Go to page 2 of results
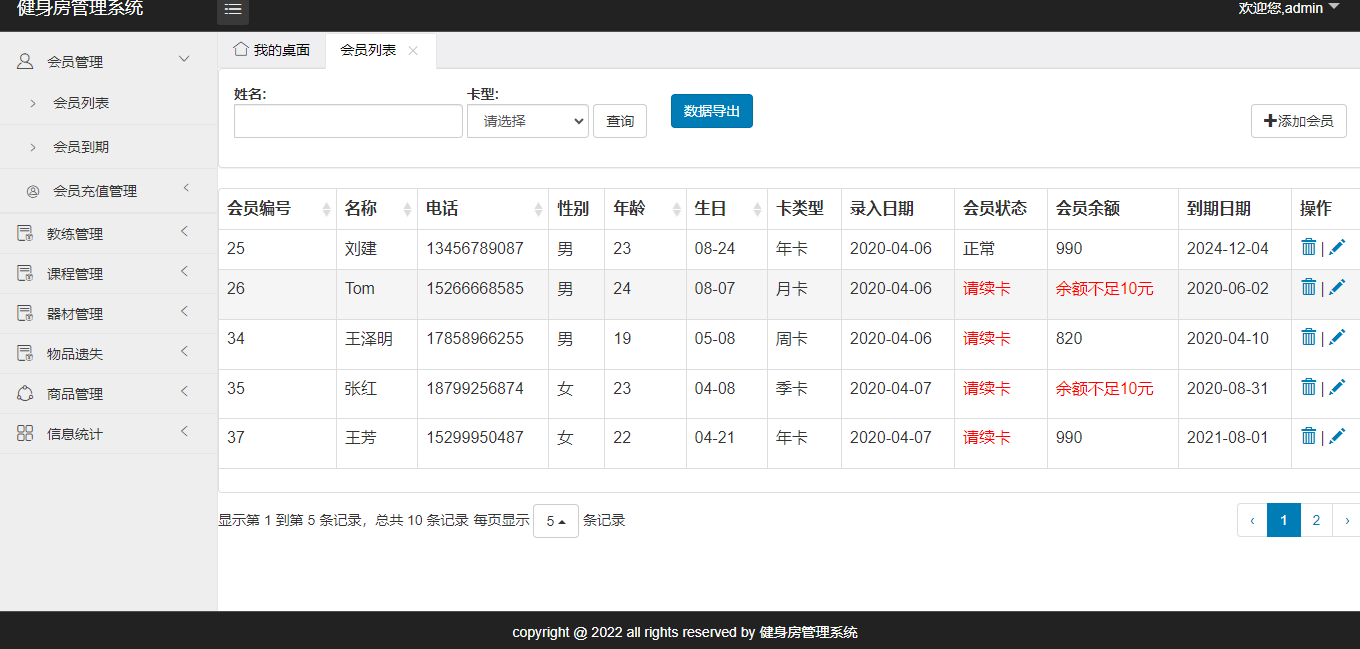The height and width of the screenshot is (649, 1360). click(1317, 520)
